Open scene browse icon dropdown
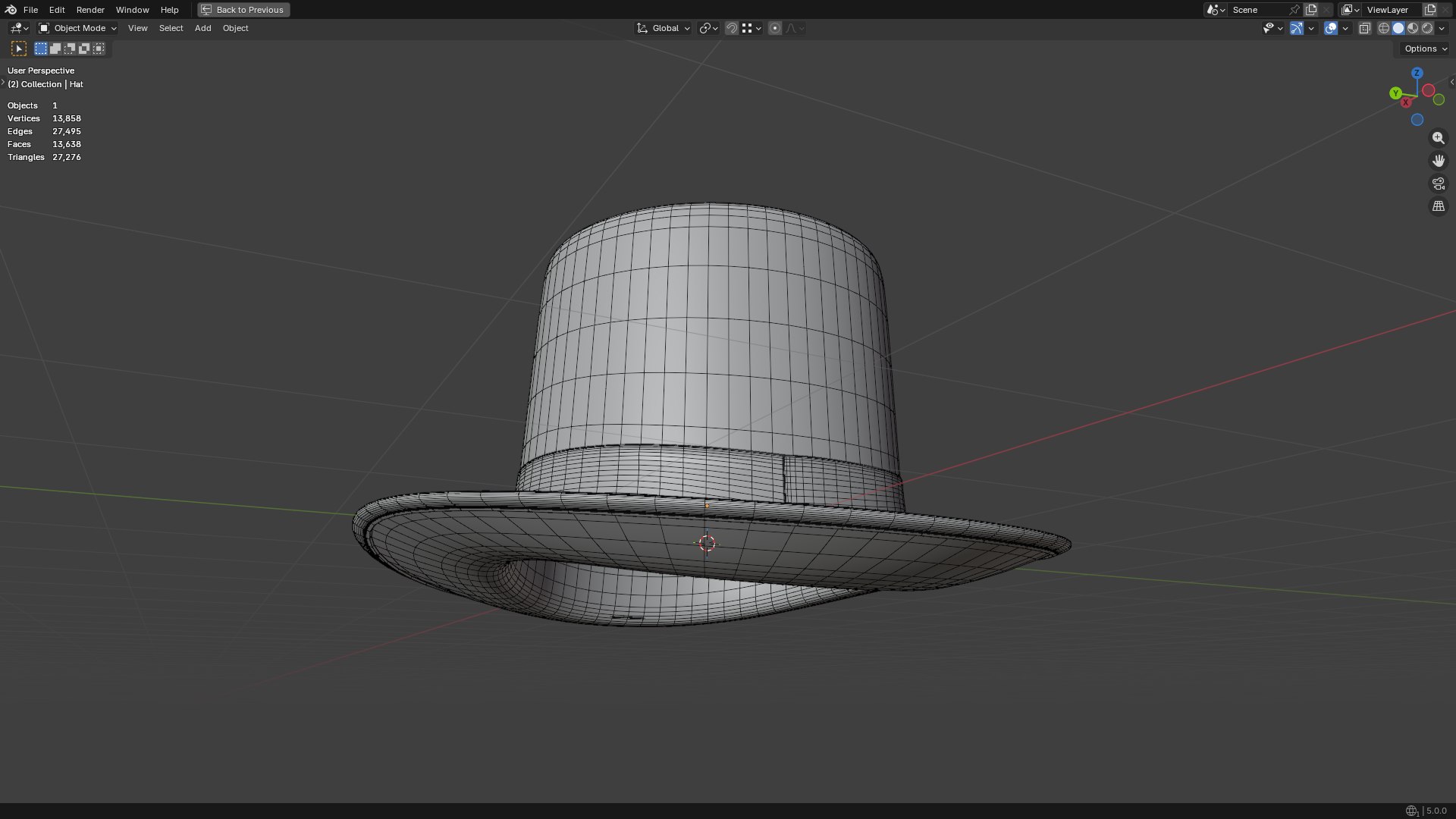This screenshot has height=819, width=1456. point(1216,10)
